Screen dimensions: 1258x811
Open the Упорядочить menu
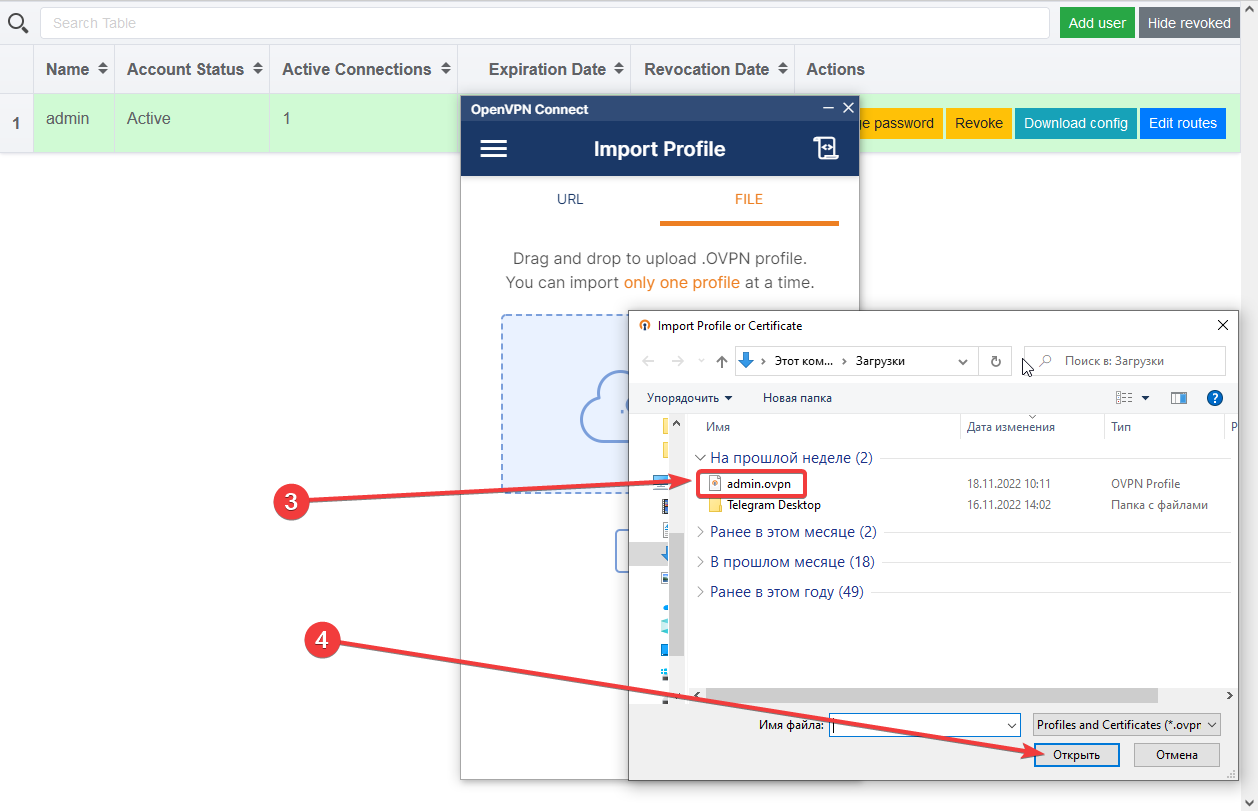(x=689, y=398)
